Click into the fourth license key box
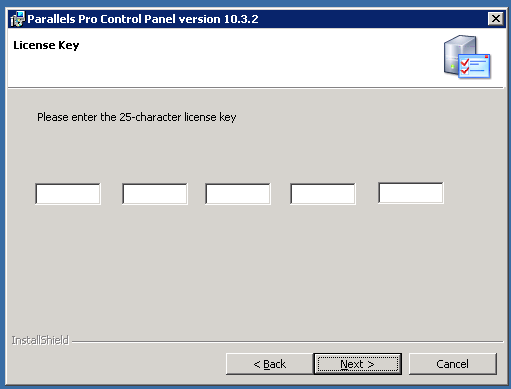This screenshot has width=511, height=389. pyautogui.click(x=323, y=194)
